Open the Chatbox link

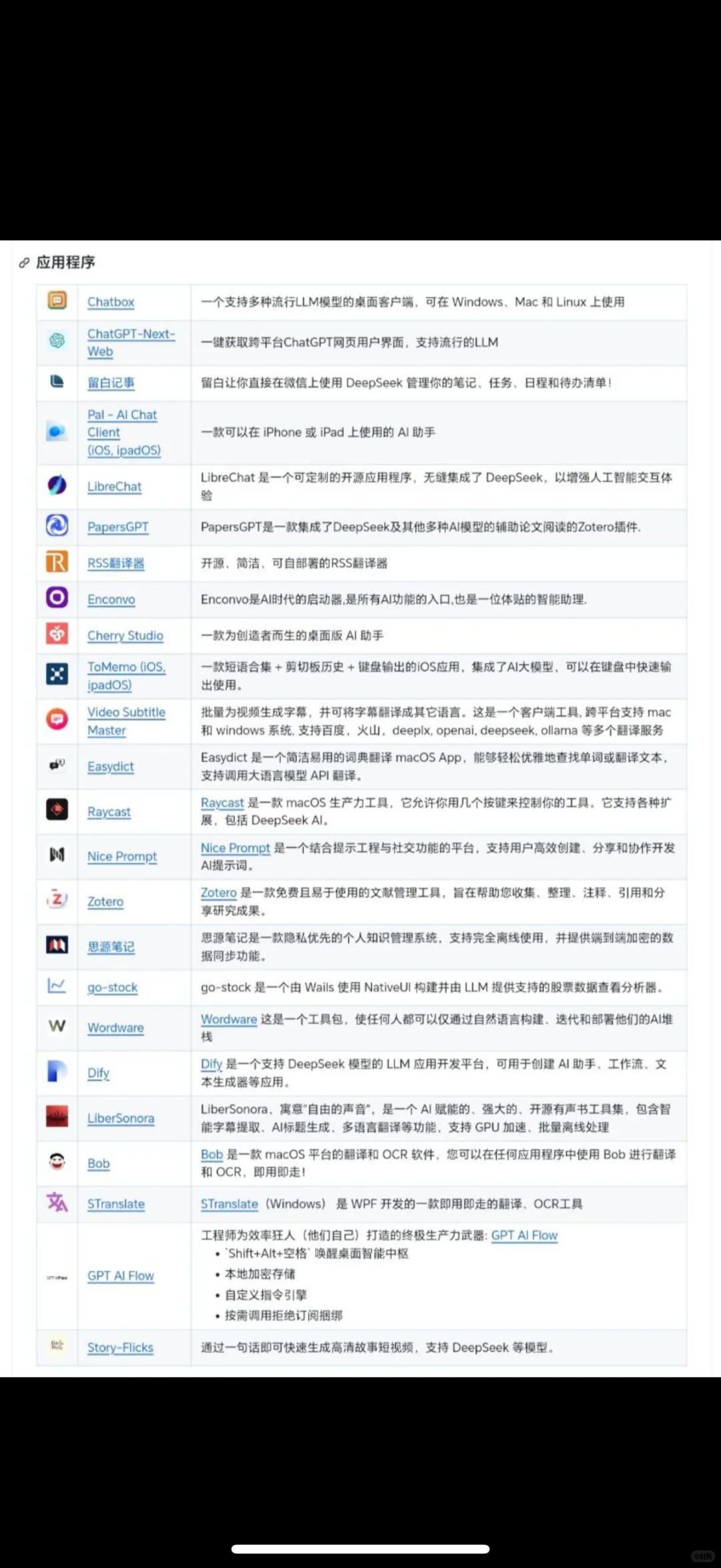pyautogui.click(x=111, y=302)
